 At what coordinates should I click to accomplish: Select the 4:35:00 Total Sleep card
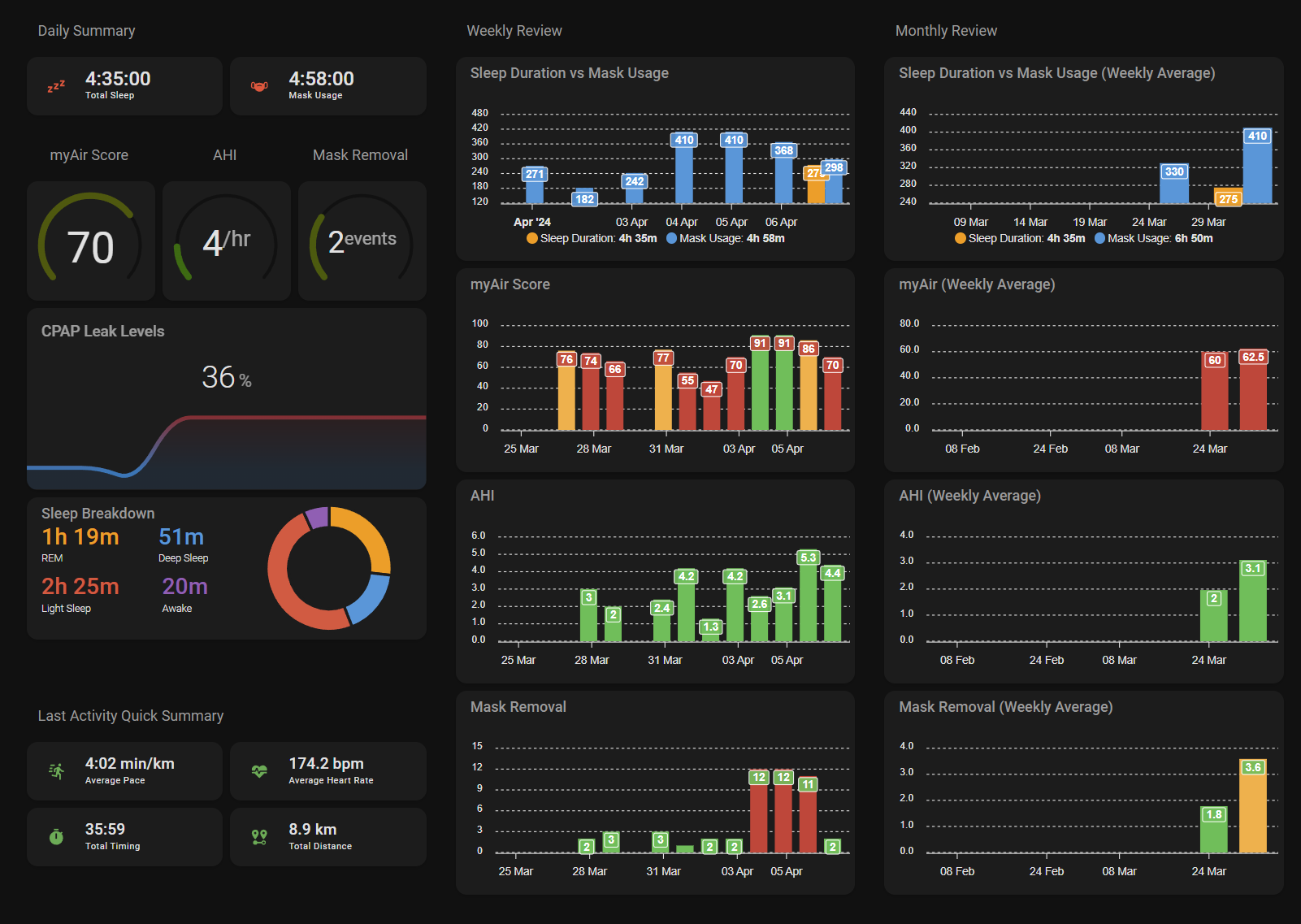click(x=124, y=86)
